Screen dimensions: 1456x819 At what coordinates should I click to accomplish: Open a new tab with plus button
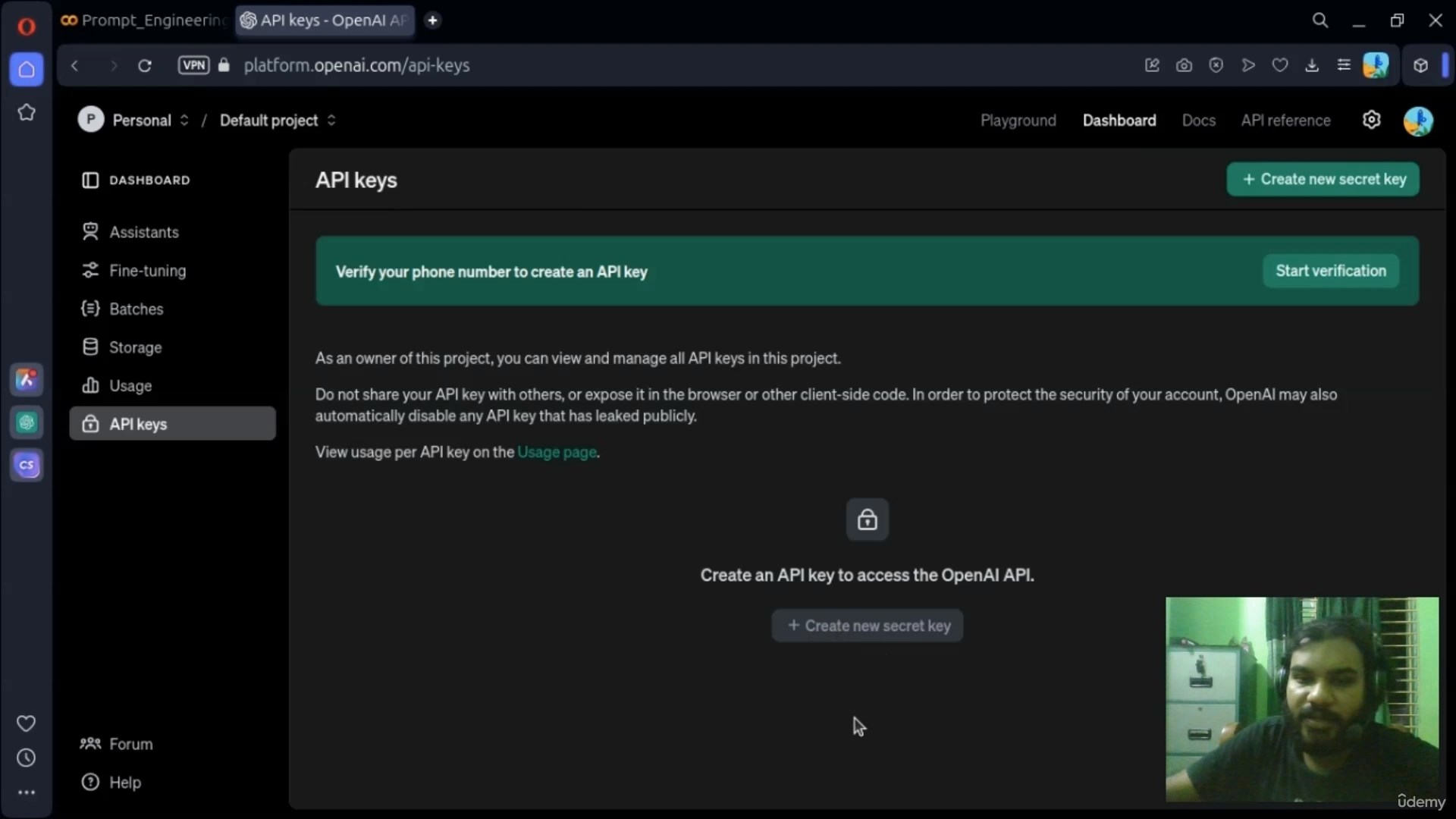coord(432,20)
